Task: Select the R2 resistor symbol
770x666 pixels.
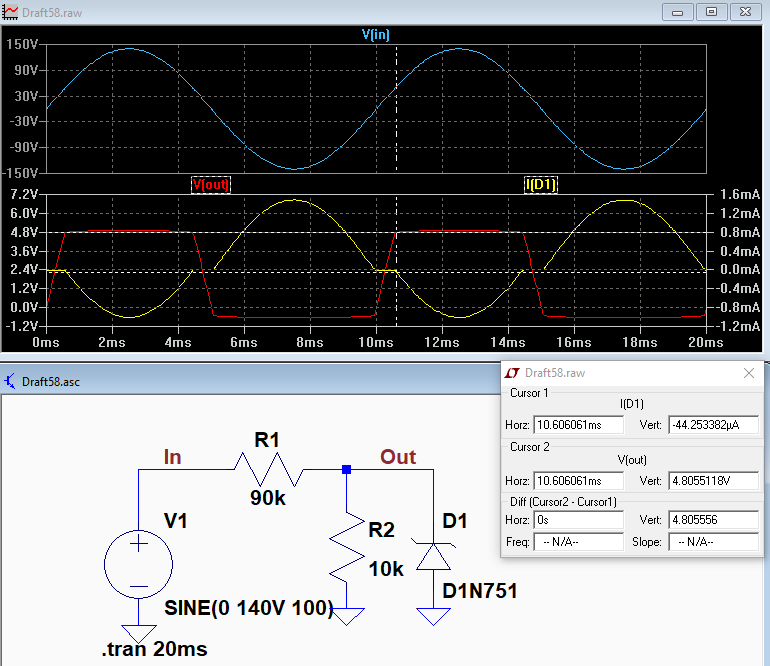Action: [x=347, y=545]
